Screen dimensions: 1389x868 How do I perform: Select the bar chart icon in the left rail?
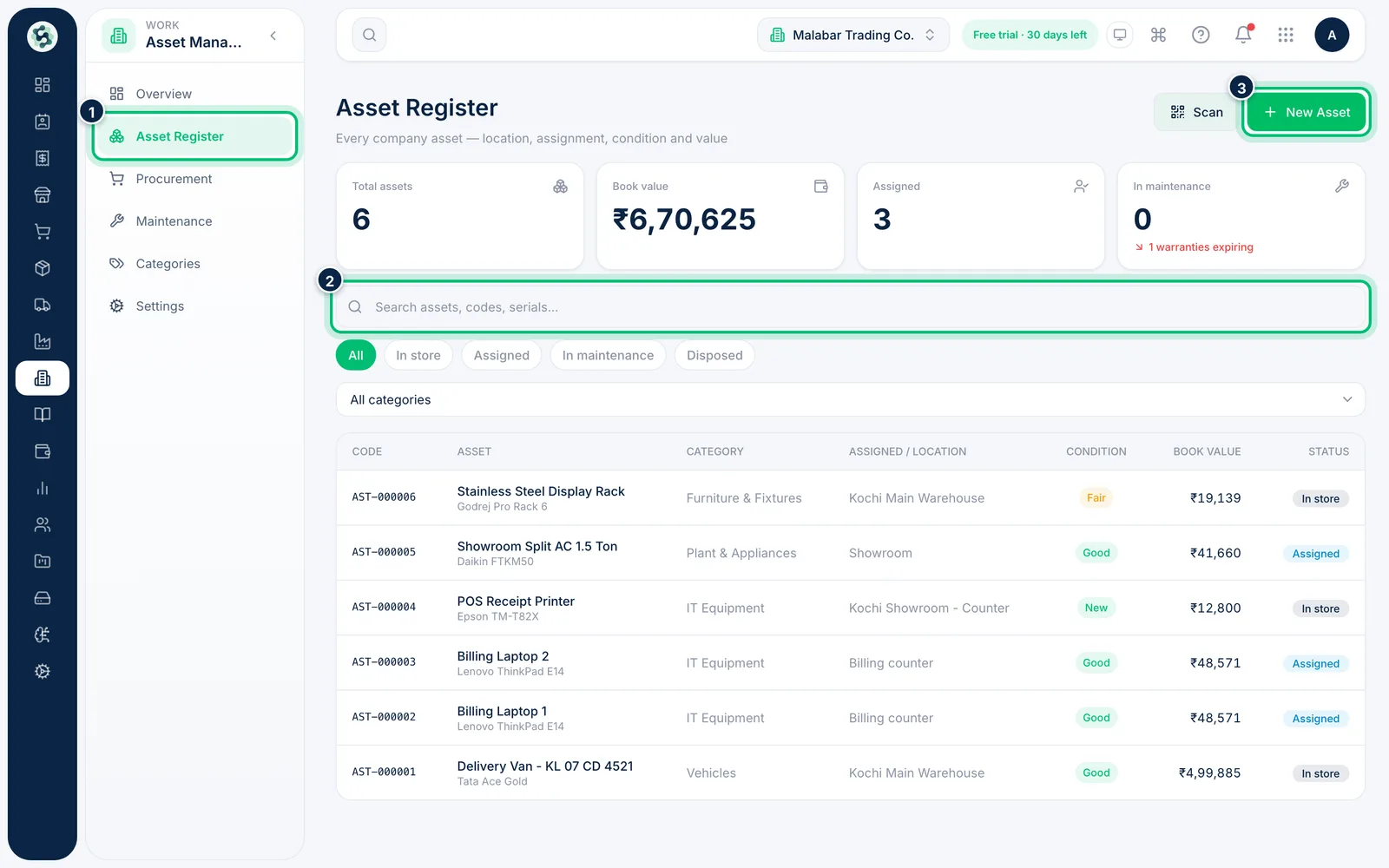pos(42,488)
